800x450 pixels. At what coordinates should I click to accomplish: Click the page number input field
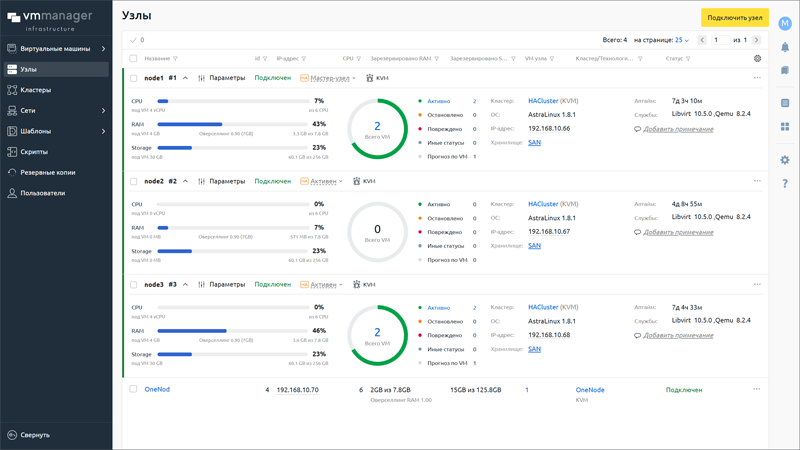(x=720, y=40)
